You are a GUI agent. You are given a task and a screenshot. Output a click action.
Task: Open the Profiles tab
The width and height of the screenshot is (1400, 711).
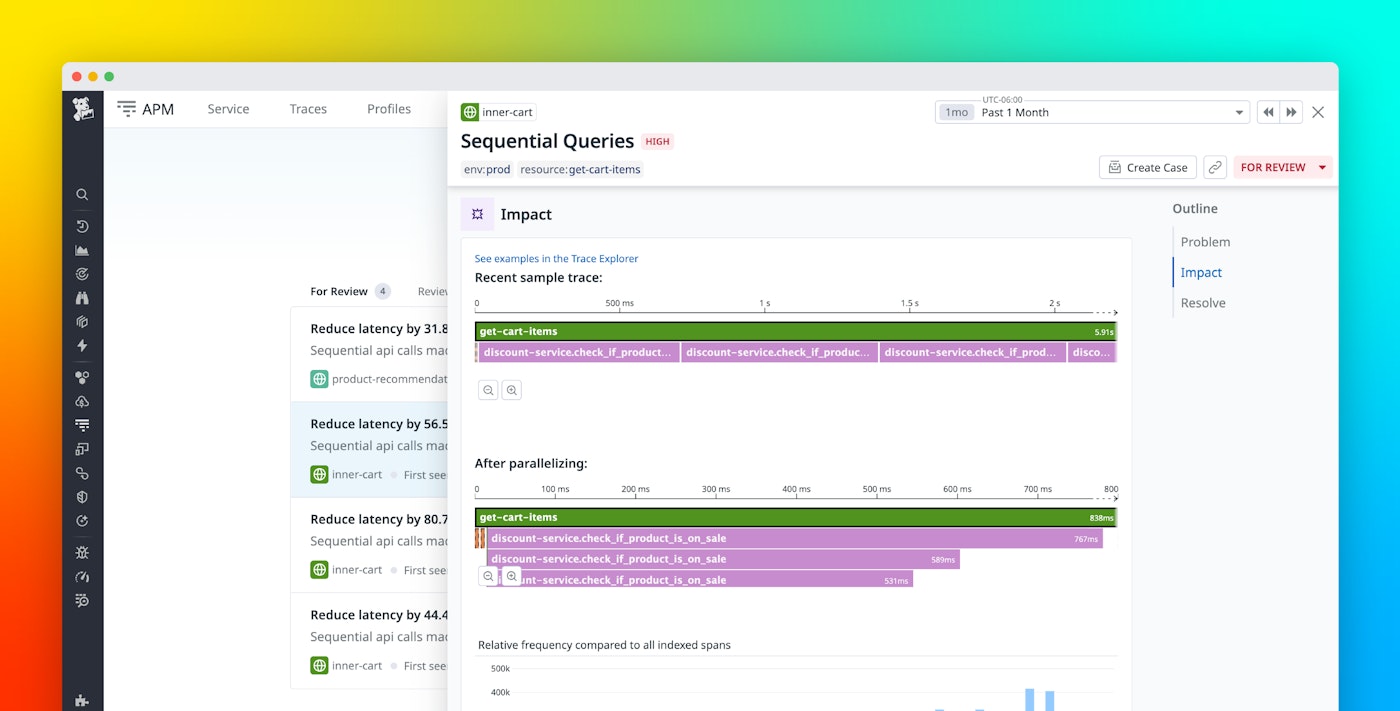388,109
